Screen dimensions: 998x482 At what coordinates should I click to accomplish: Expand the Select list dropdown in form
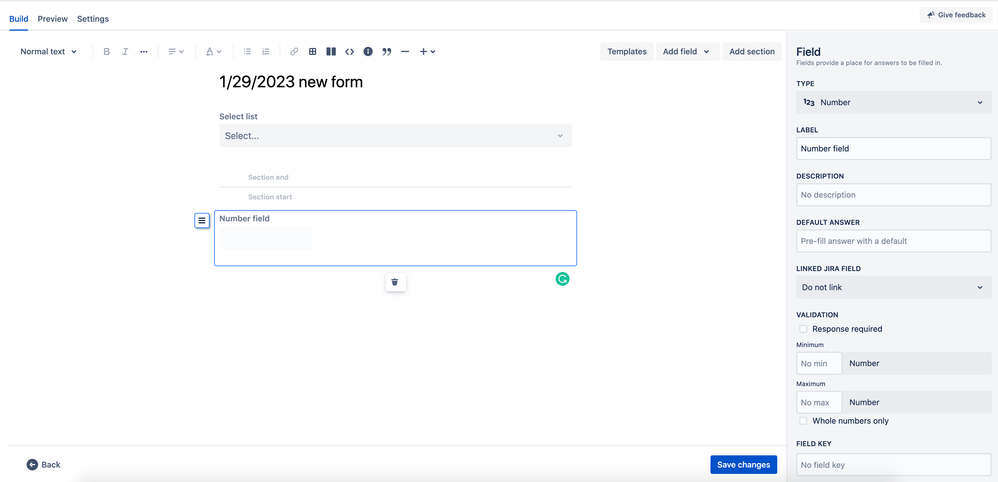pos(395,136)
